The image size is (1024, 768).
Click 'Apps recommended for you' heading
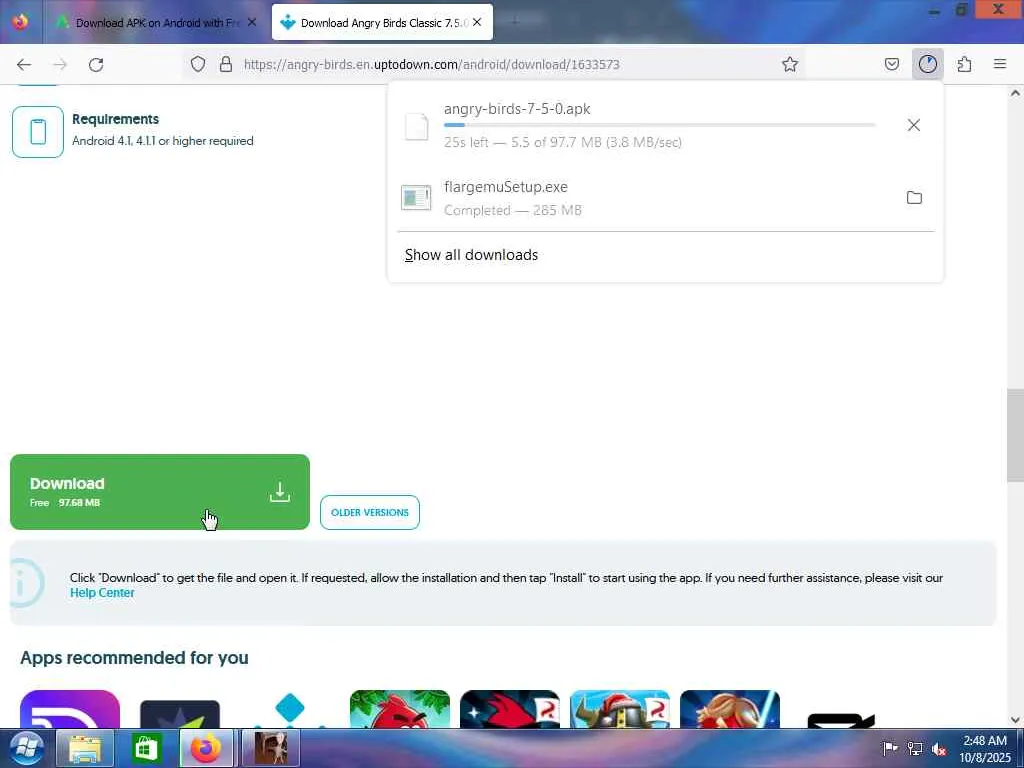[134, 658]
